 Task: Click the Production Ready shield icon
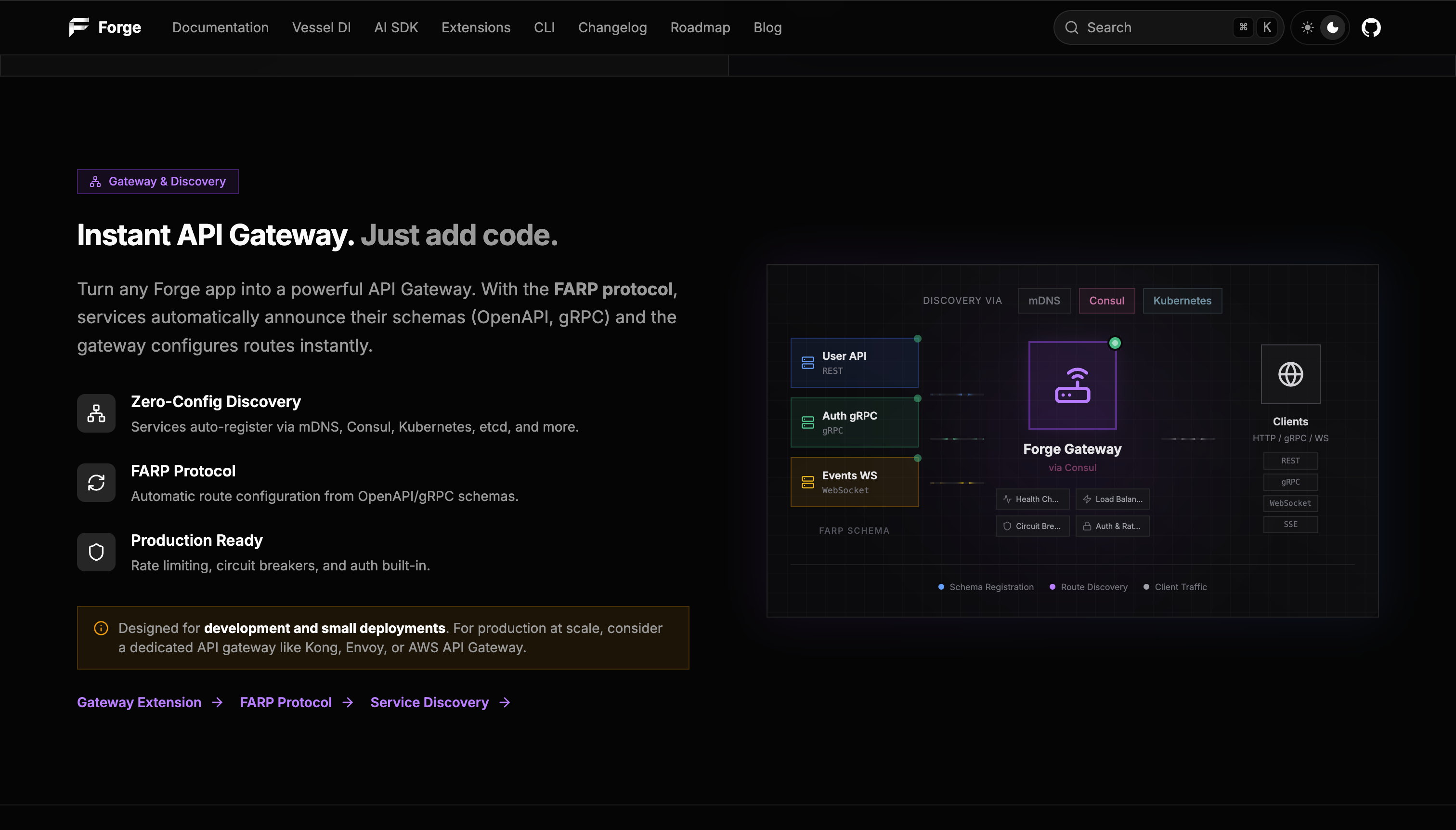click(96, 551)
